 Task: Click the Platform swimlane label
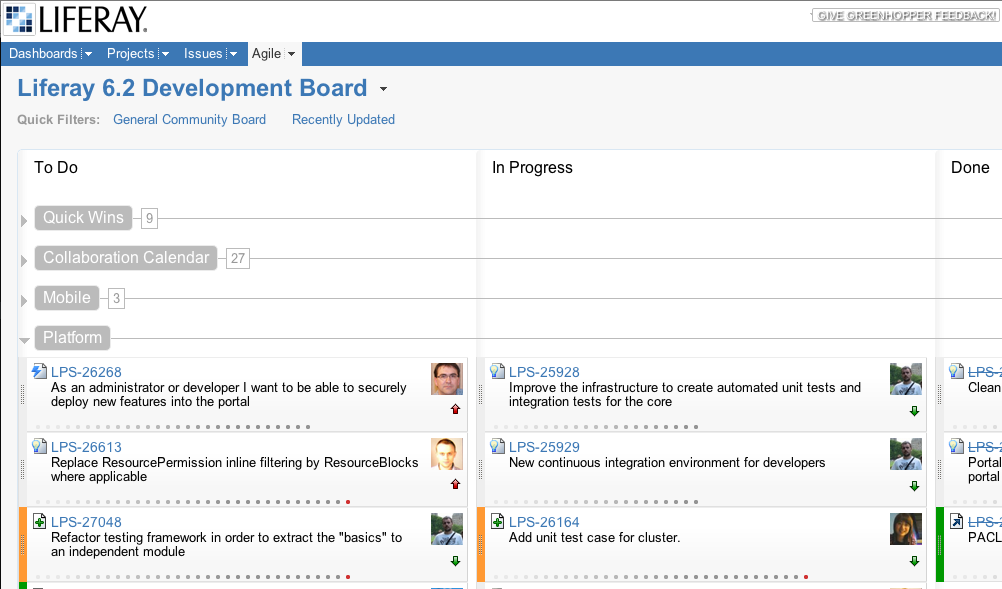click(x=72, y=338)
